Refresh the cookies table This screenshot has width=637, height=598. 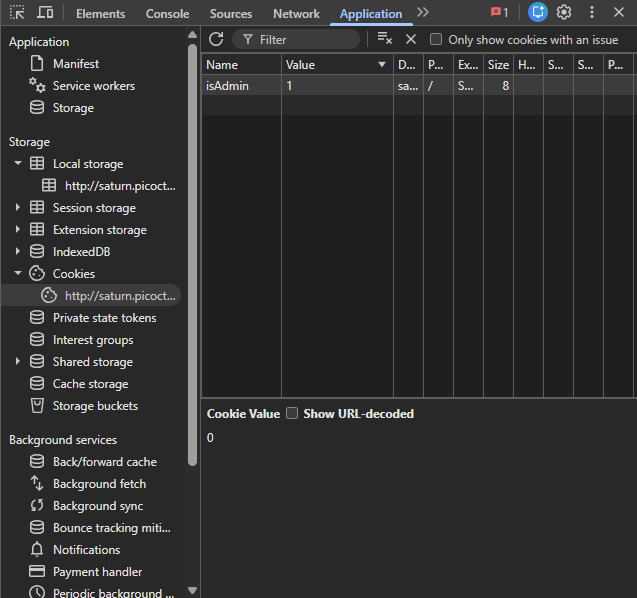coord(216,39)
